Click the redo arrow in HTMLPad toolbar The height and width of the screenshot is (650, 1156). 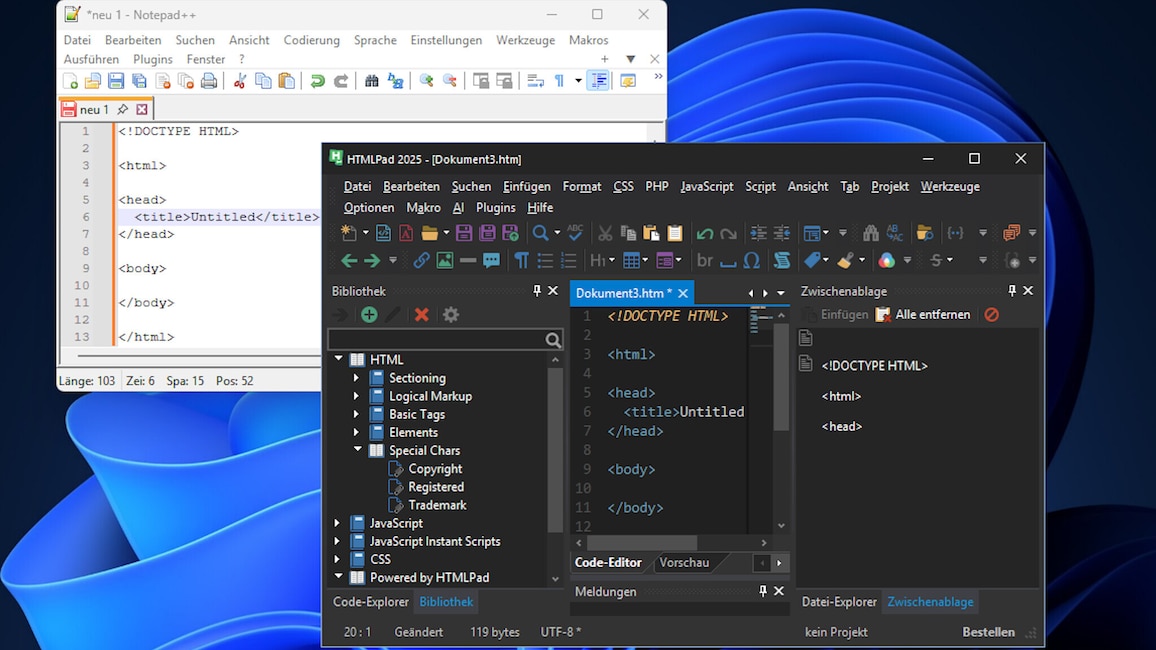728,234
